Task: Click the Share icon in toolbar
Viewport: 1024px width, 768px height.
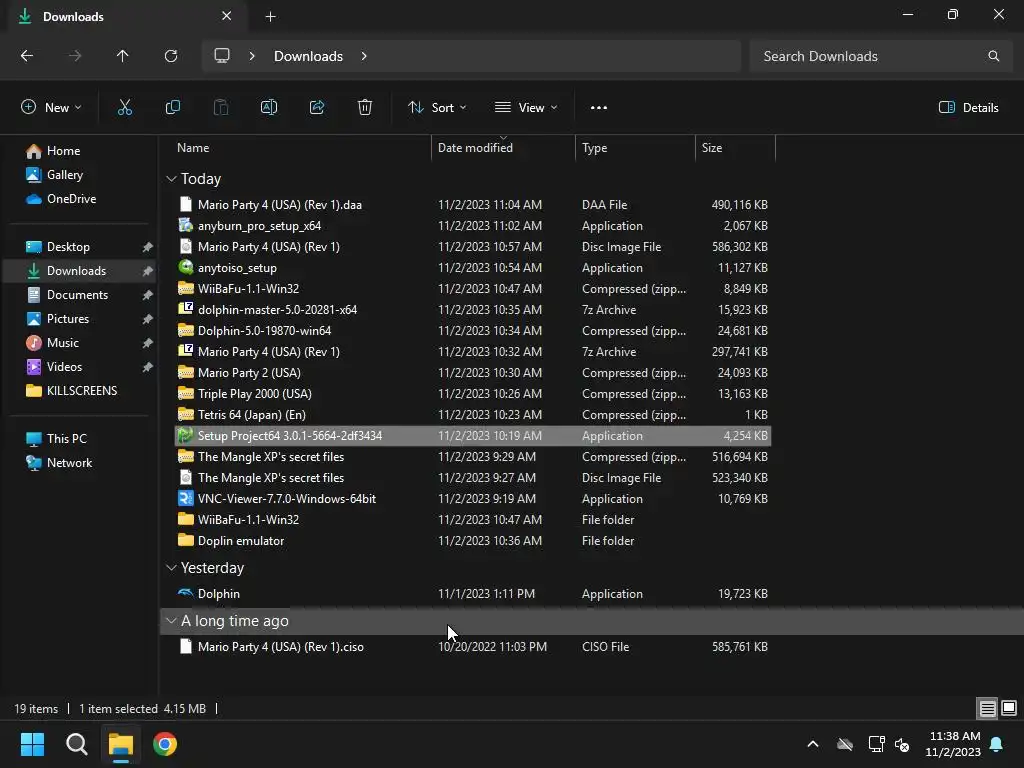Action: (317, 108)
